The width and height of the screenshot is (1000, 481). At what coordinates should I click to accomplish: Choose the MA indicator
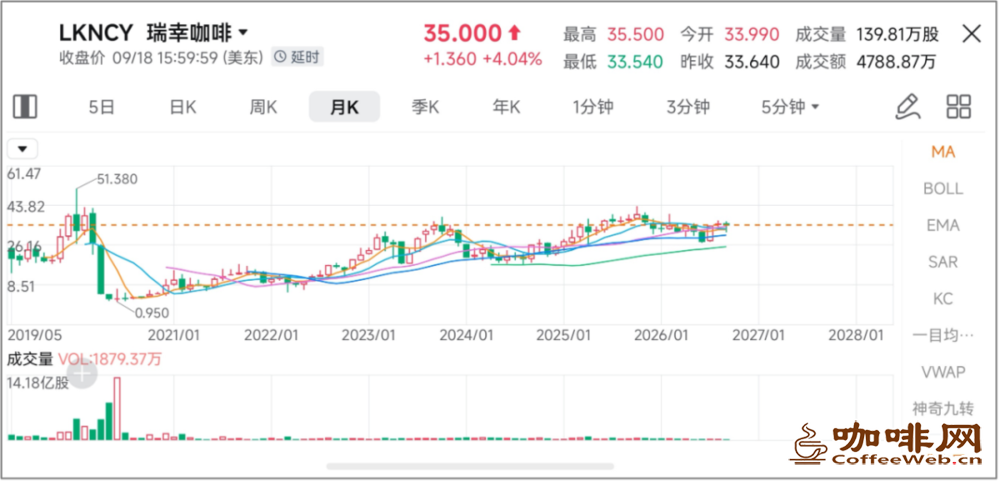pos(943,152)
